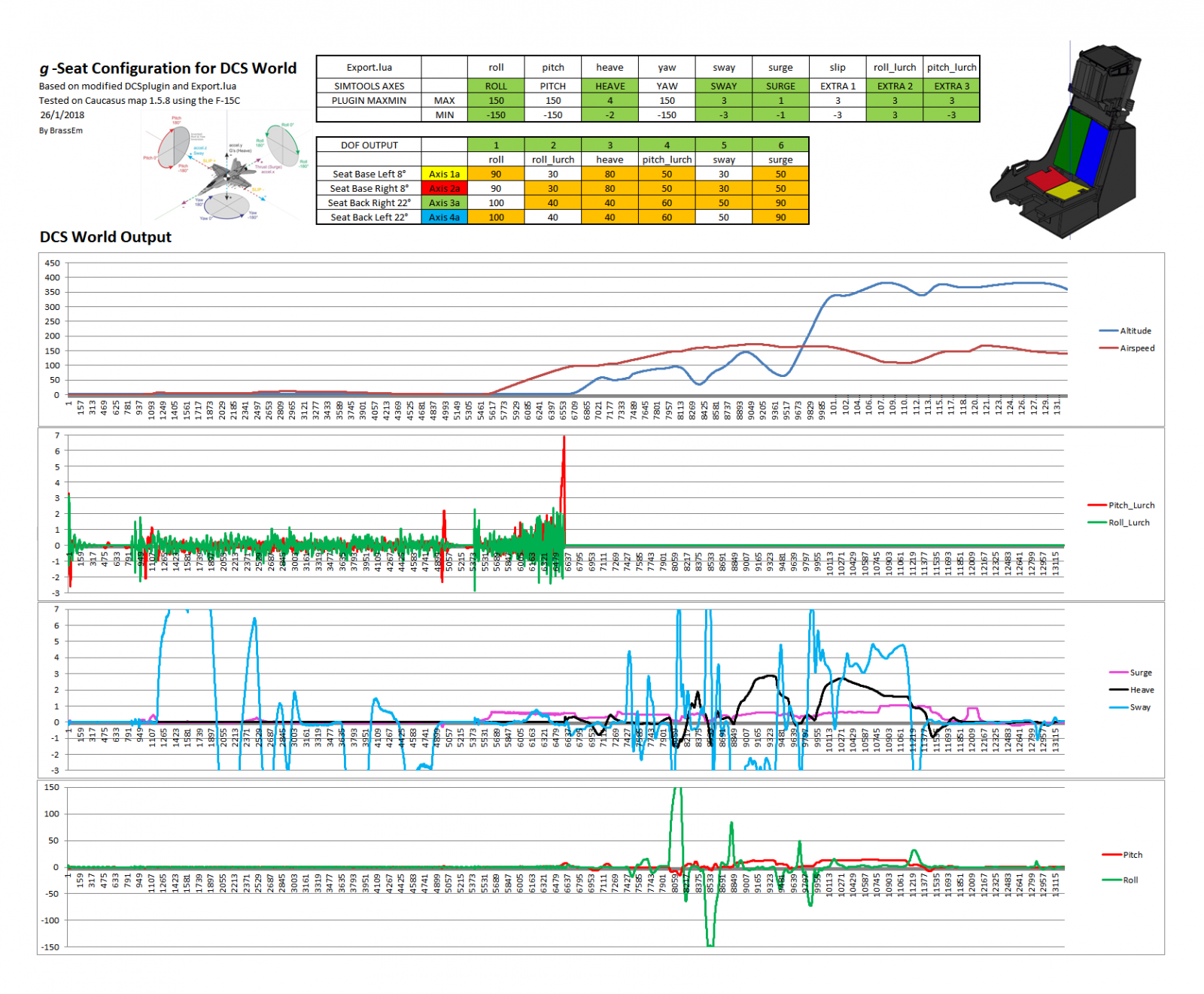The height and width of the screenshot is (994, 1204).
Task: Click the yaw column header
Action: (x=667, y=67)
